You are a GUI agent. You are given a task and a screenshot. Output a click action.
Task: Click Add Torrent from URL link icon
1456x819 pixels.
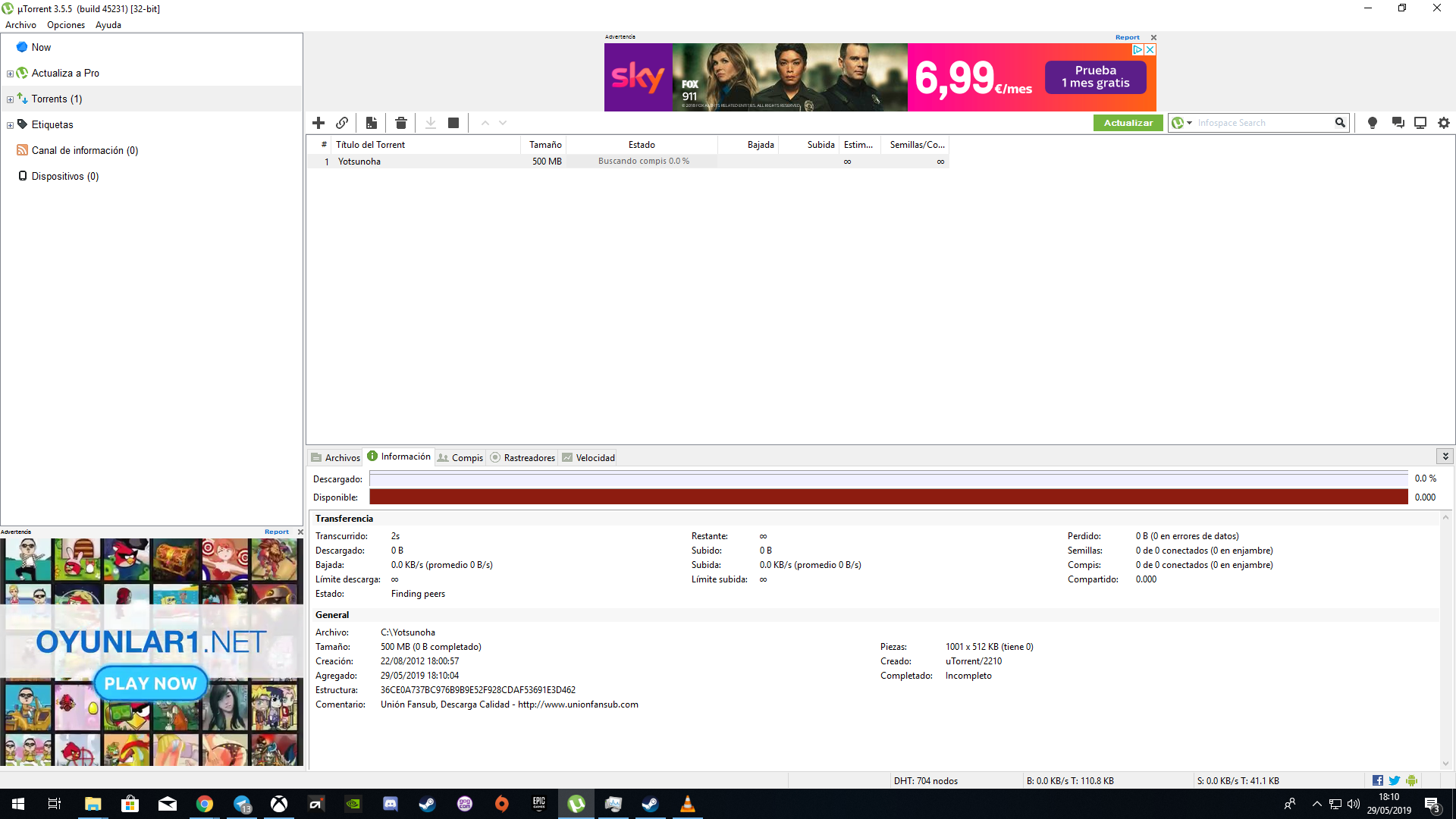pyautogui.click(x=342, y=123)
